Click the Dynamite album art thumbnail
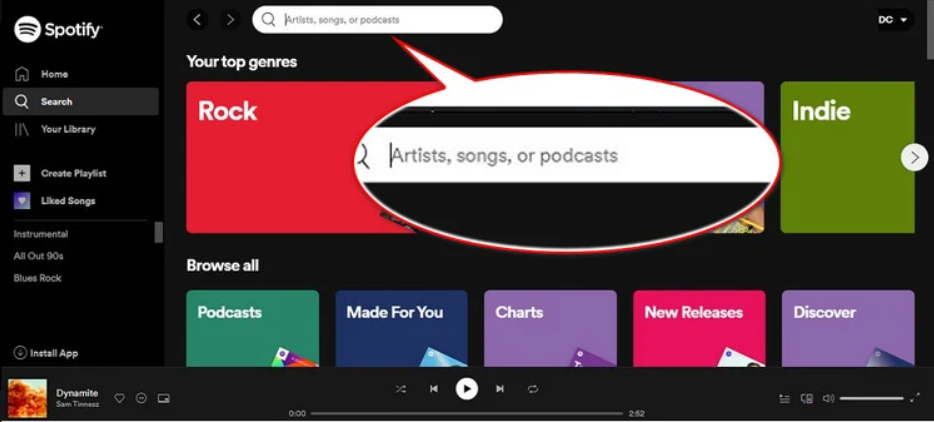Viewport: 934px width, 422px height. pyautogui.click(x=27, y=398)
